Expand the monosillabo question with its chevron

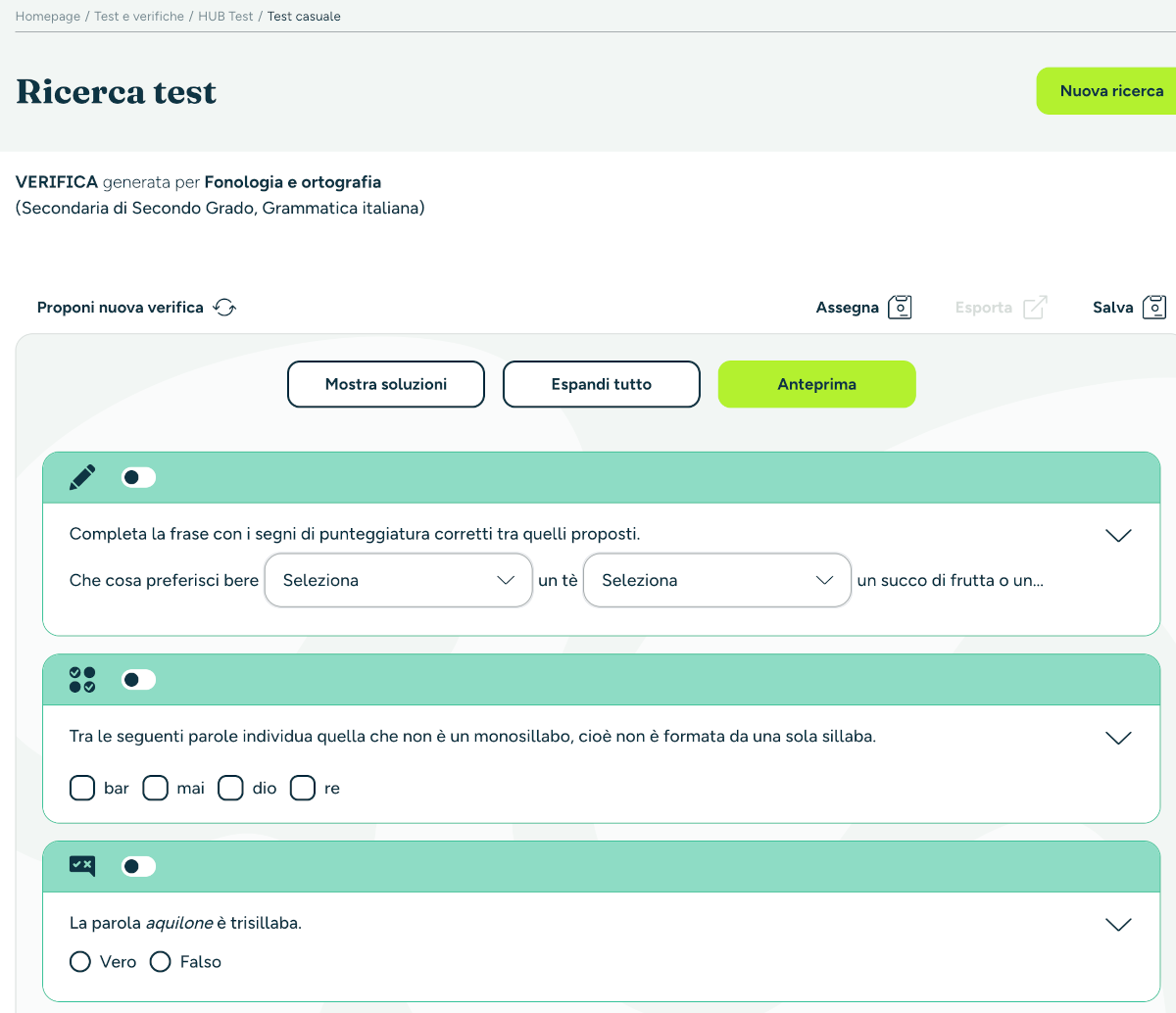pyautogui.click(x=1118, y=738)
